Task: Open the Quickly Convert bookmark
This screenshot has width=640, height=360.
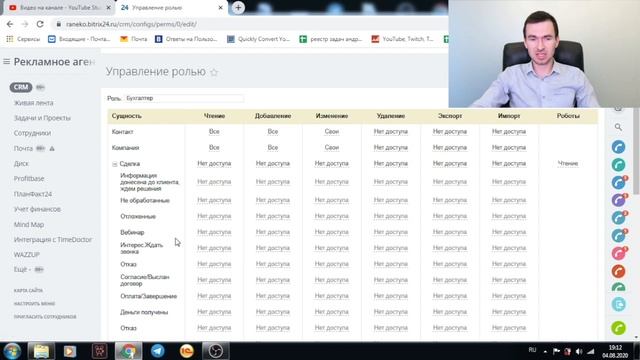Action: point(258,39)
